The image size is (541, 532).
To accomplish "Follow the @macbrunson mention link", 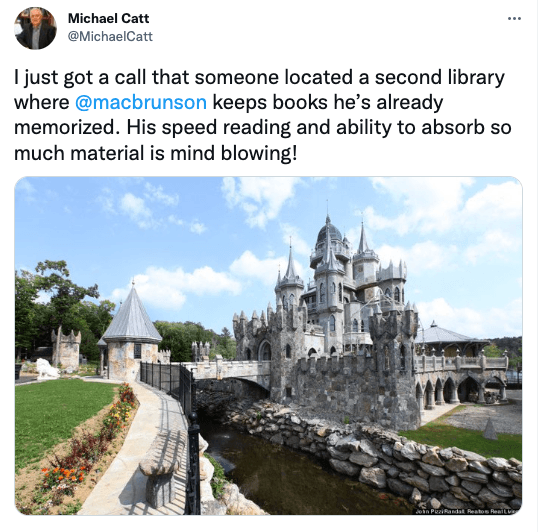I will pyautogui.click(x=141, y=102).
